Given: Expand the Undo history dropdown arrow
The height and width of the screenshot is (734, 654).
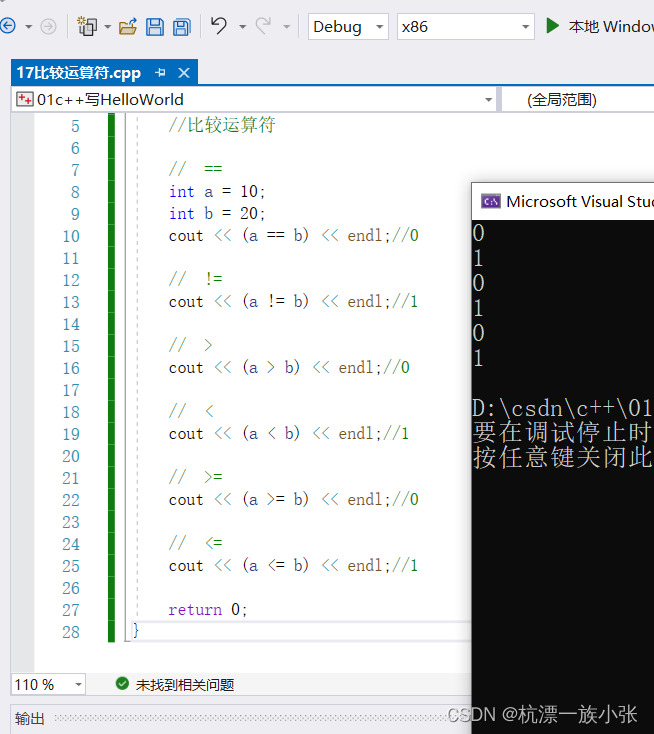Looking at the screenshot, I should [x=242, y=27].
